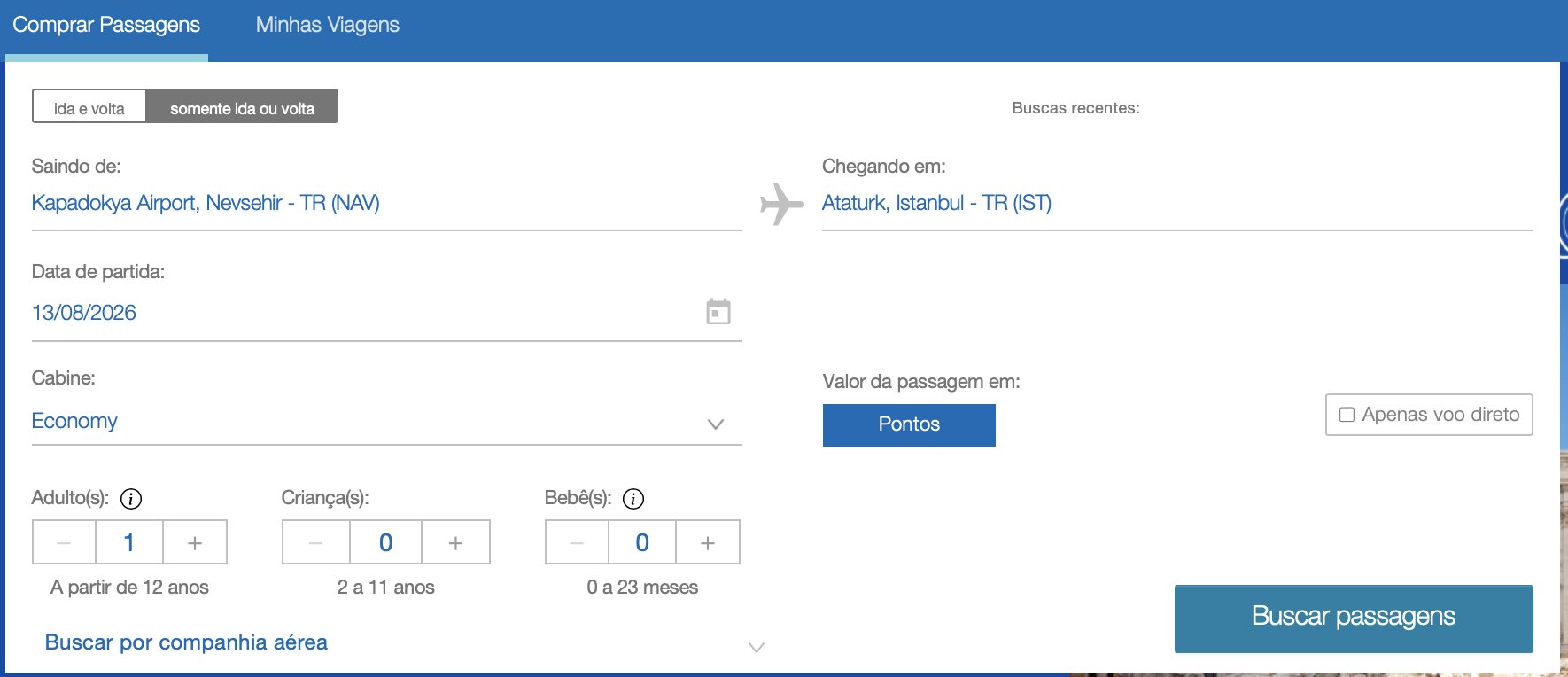Select the ida e volta option
Screen dimensions: 1568x677
[x=89, y=107]
